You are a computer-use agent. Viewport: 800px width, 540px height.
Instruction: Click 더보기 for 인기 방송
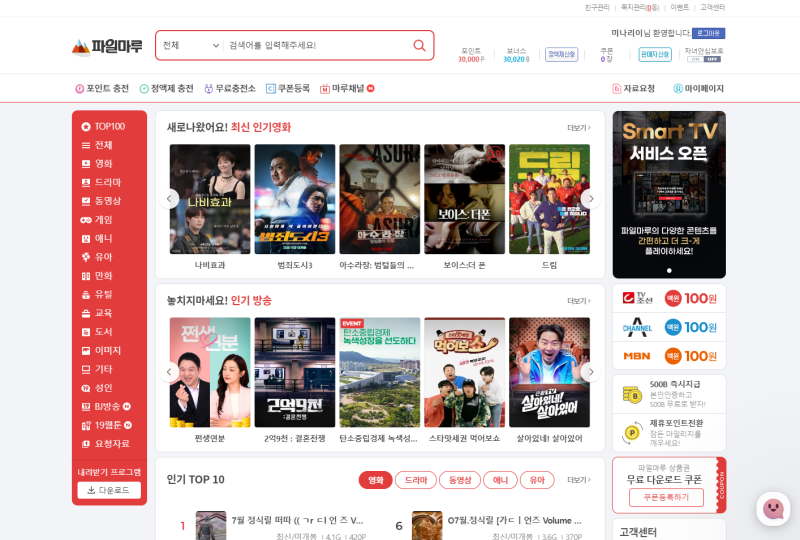(579, 301)
